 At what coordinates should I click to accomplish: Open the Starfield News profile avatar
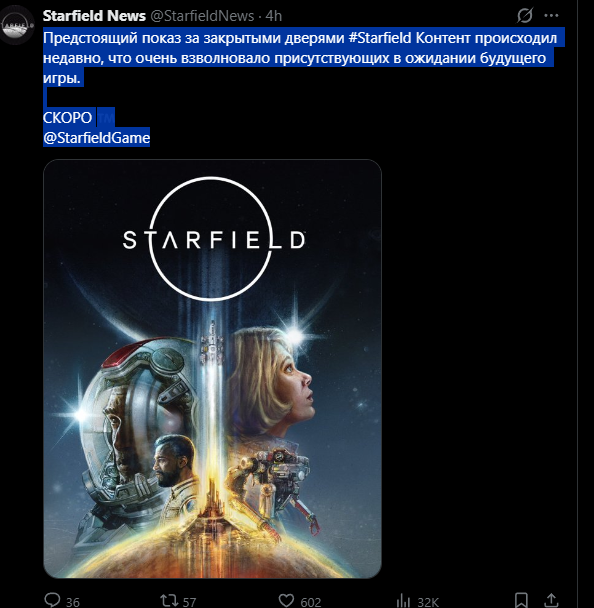coord(17,24)
